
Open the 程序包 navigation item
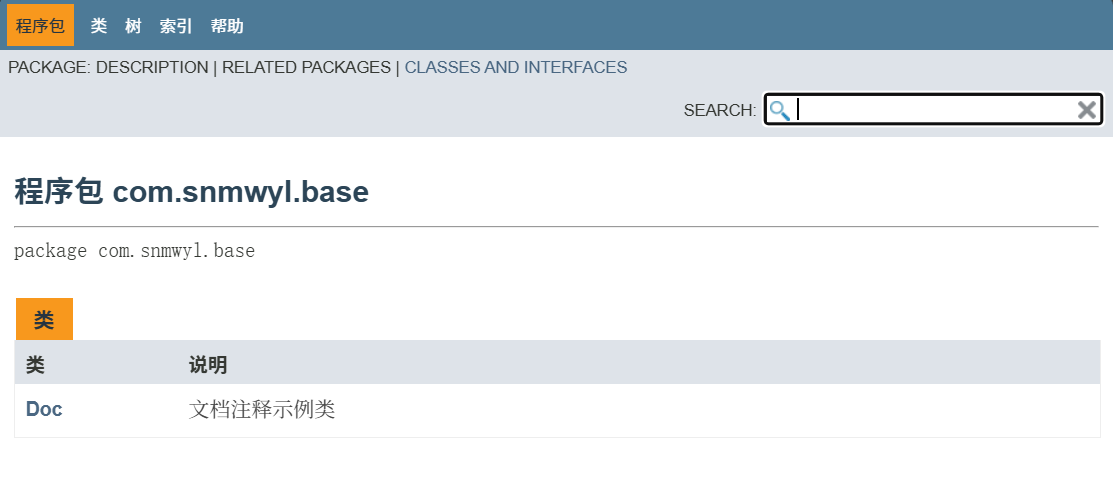(40, 26)
